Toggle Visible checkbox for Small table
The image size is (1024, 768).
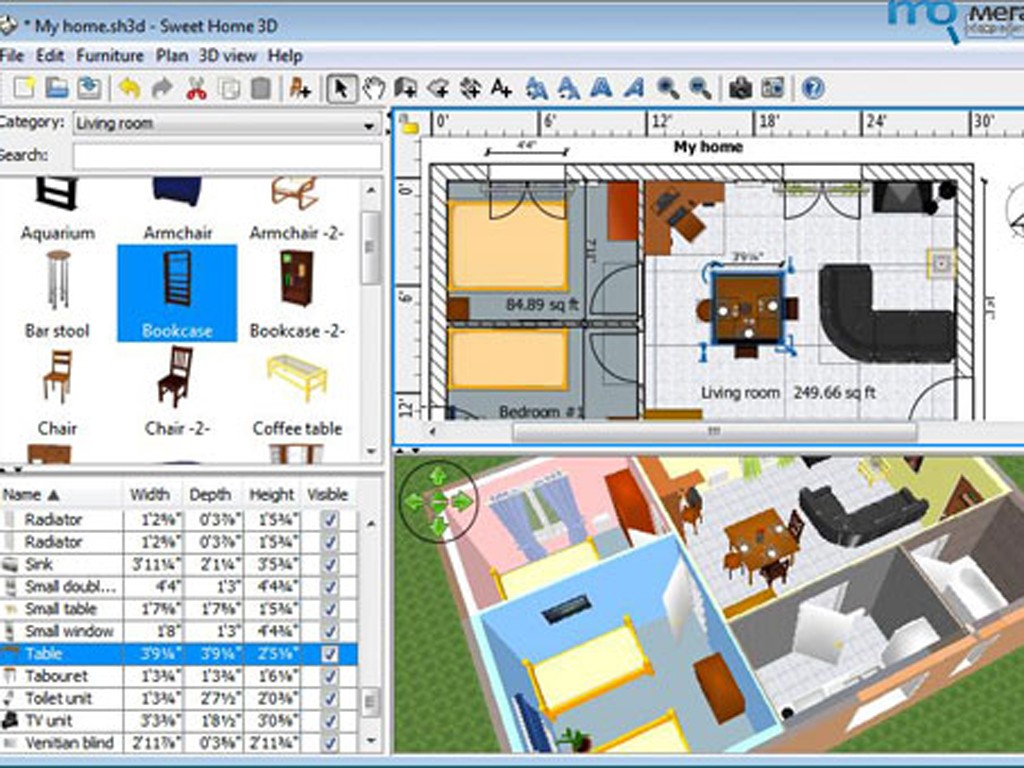tap(330, 609)
